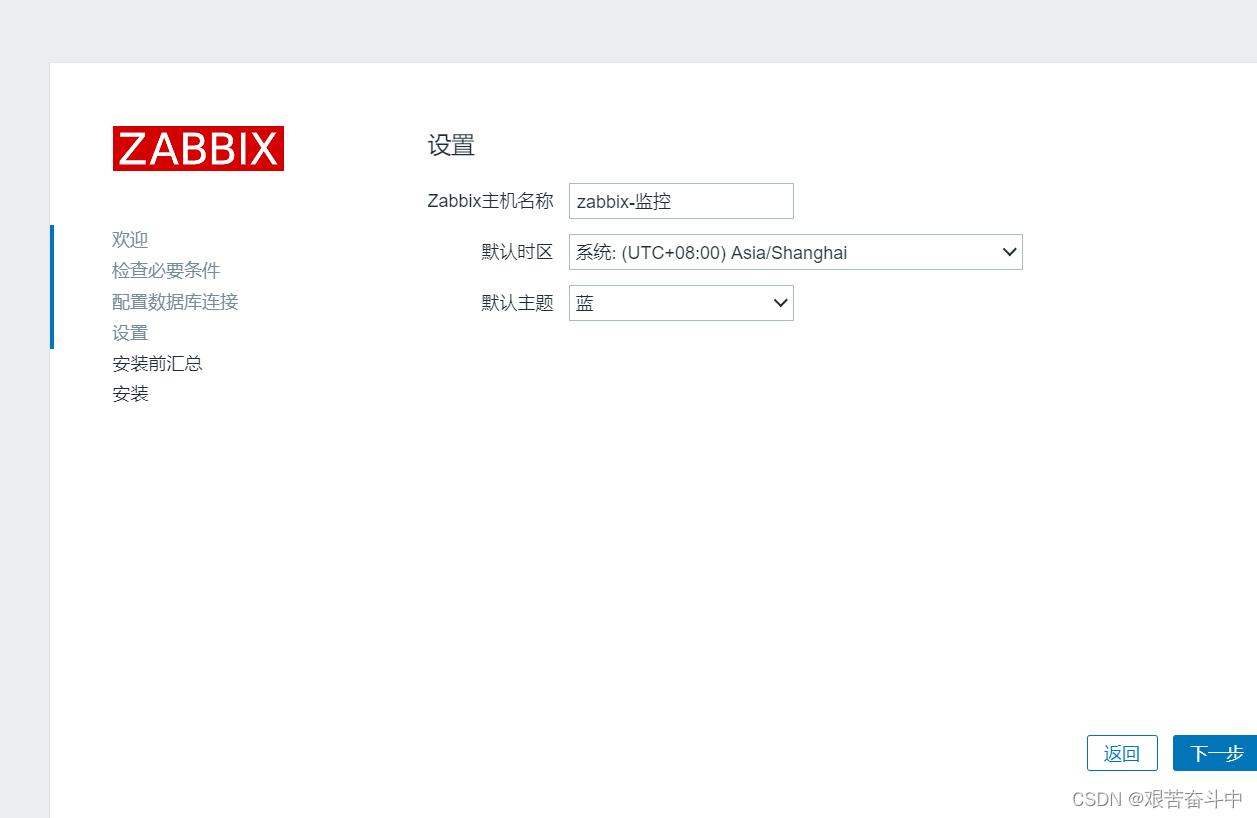Image resolution: width=1257 pixels, height=818 pixels.
Task: Open the 安装前汇总 step
Action: pos(157,363)
